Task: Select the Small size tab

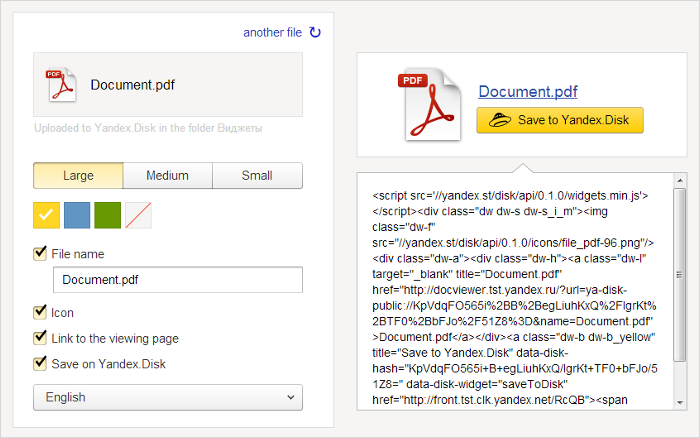Action: tap(257, 175)
